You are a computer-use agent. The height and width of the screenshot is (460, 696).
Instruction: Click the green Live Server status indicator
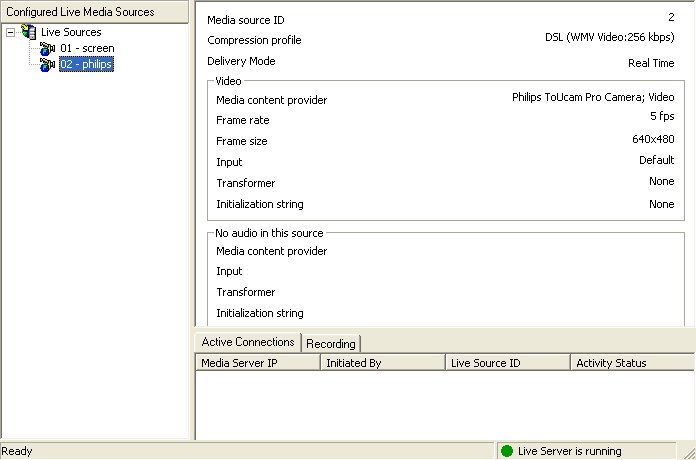(507, 451)
